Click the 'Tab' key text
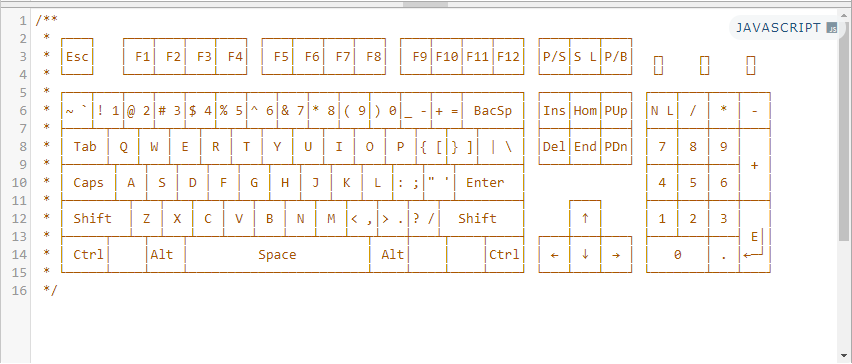 85,147
